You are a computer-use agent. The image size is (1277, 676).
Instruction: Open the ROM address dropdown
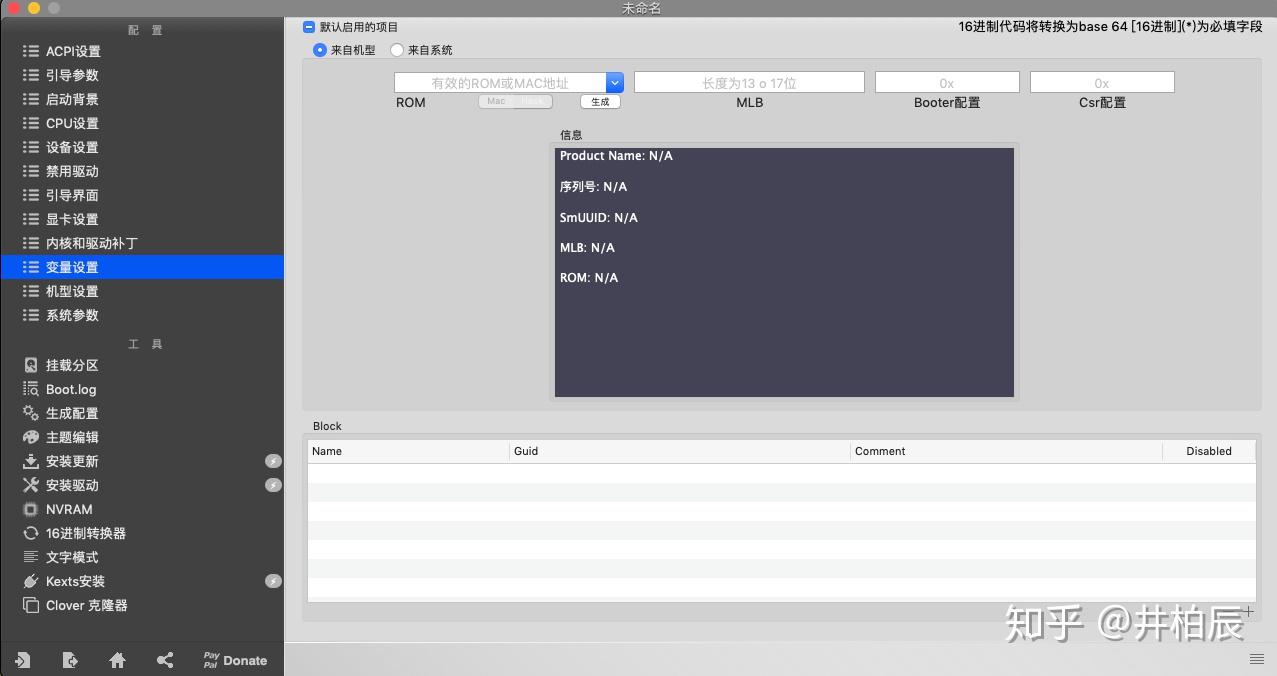614,82
